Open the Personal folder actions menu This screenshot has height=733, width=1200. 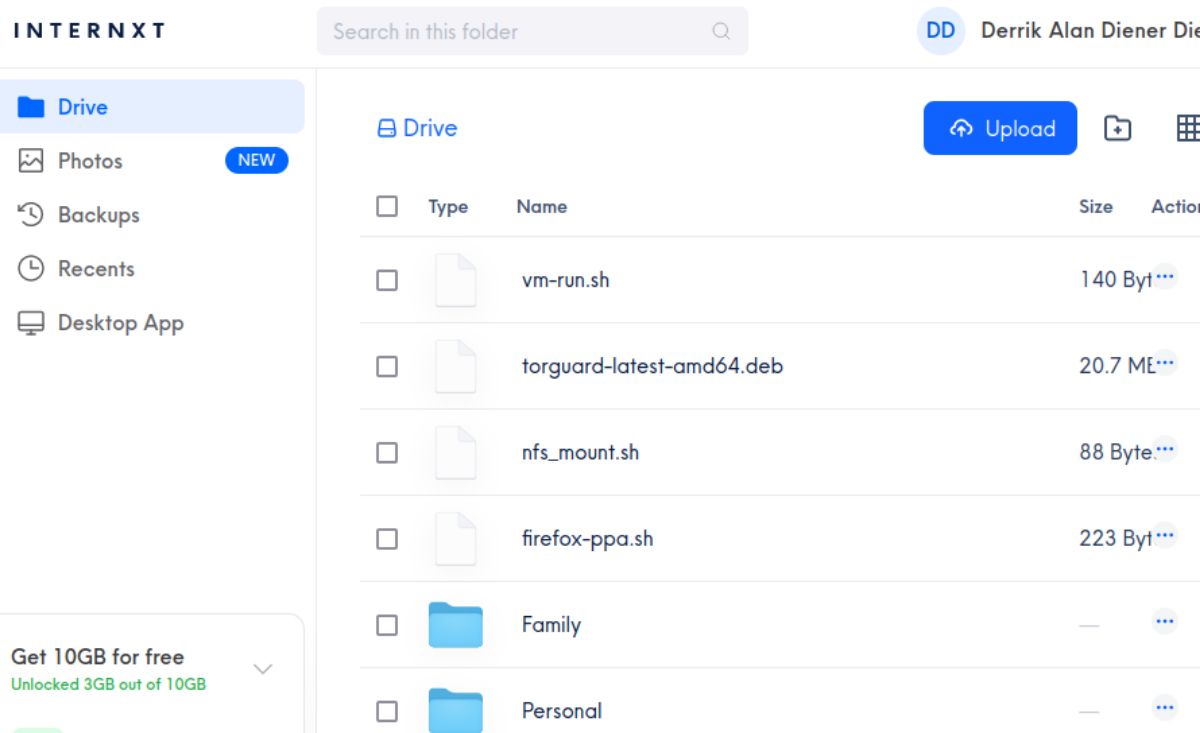point(1164,705)
